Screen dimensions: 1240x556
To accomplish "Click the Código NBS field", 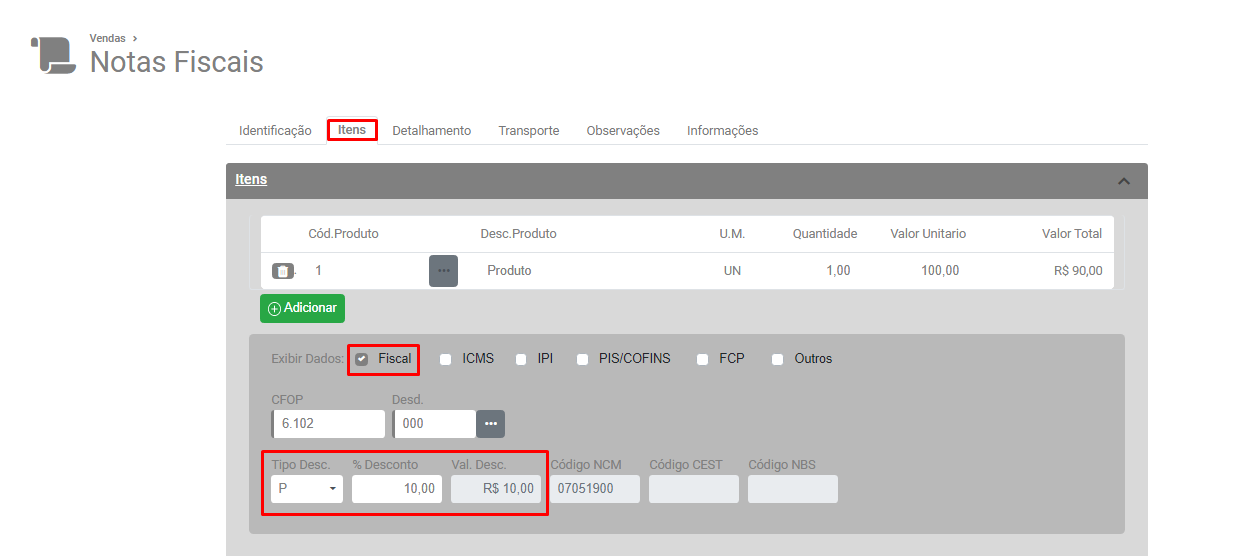I will (793, 489).
